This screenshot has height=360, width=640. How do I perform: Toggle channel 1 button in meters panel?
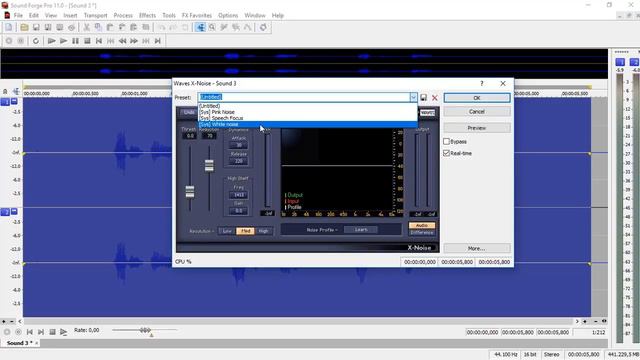click(620, 62)
